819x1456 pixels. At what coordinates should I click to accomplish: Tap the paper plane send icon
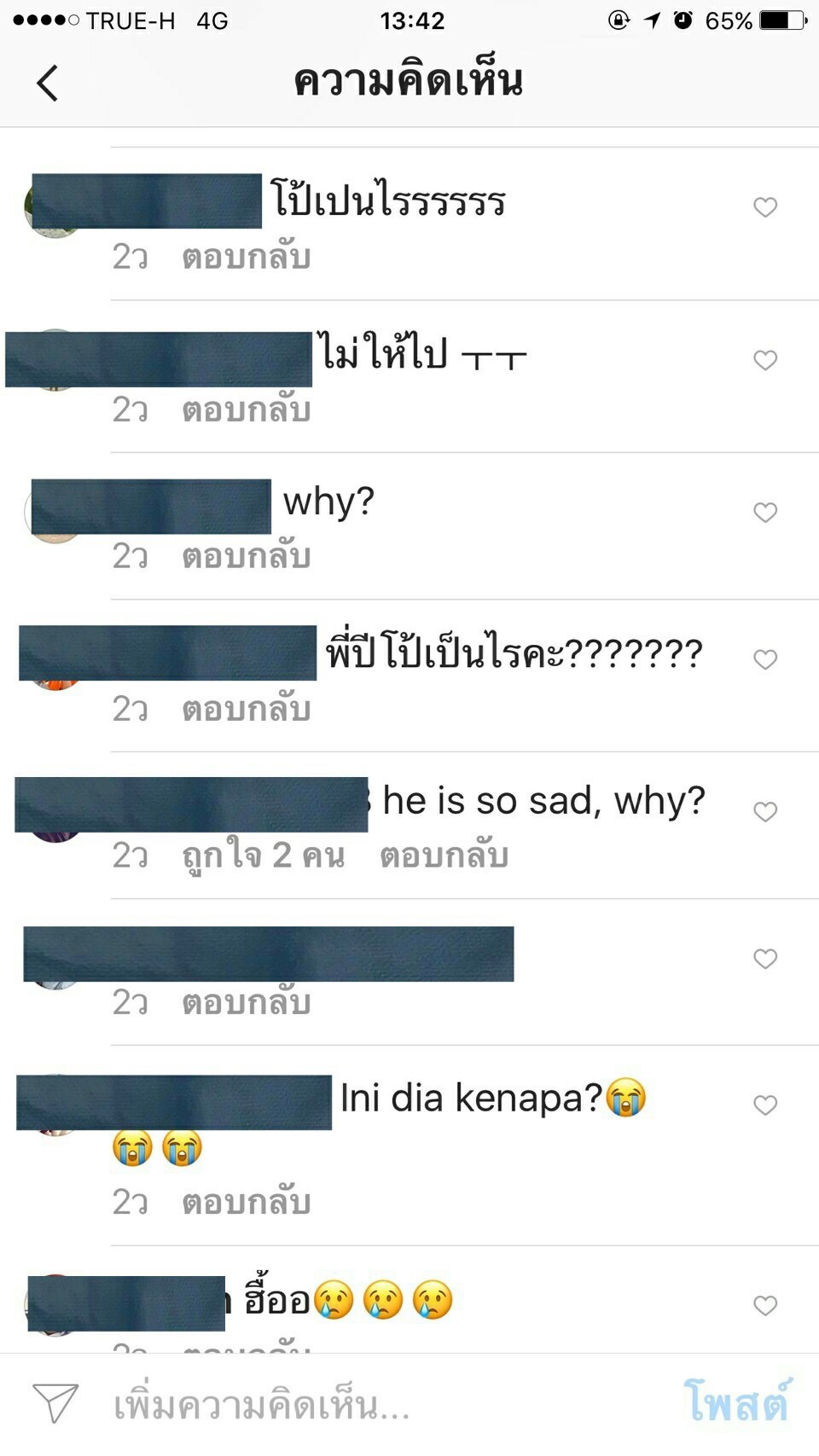(55, 1403)
